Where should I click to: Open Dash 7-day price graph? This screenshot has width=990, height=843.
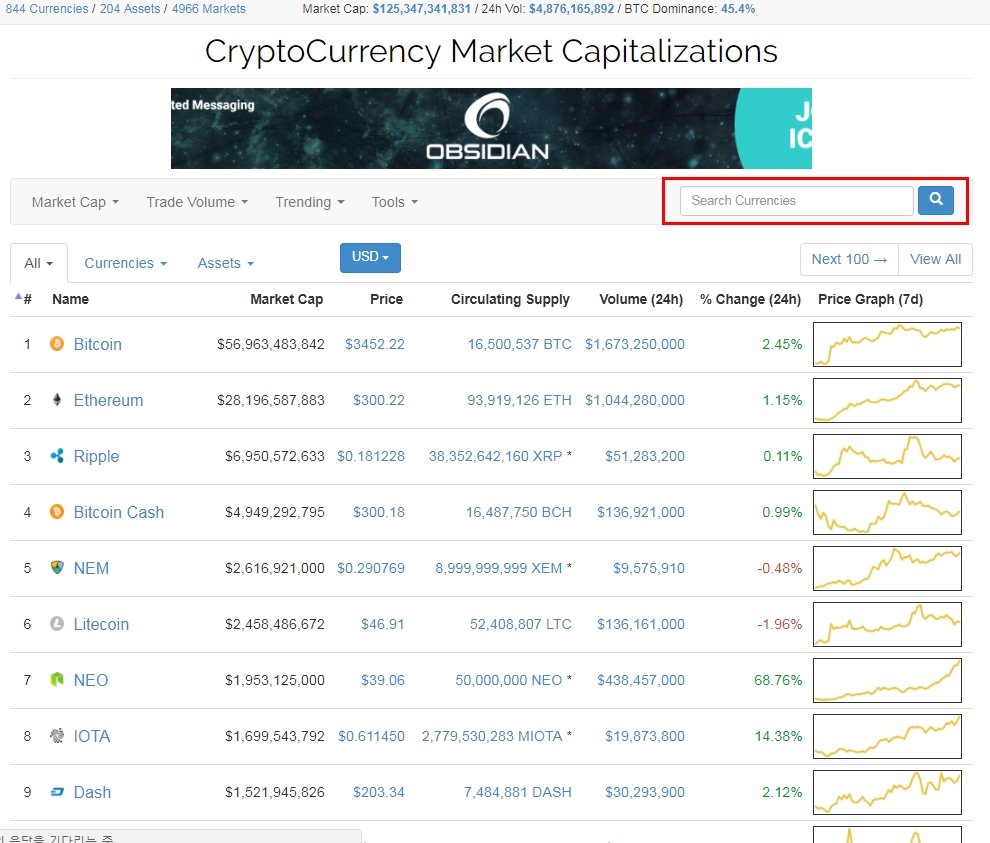click(887, 792)
